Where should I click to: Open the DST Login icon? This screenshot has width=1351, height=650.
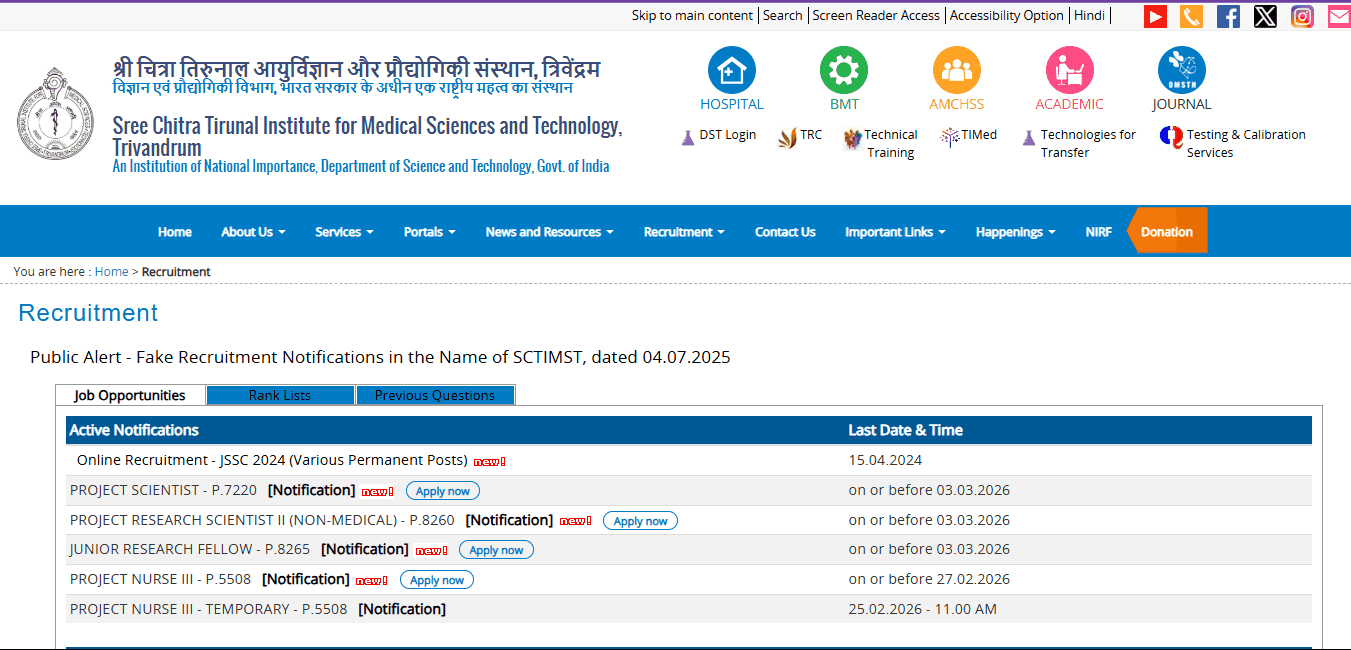688,135
